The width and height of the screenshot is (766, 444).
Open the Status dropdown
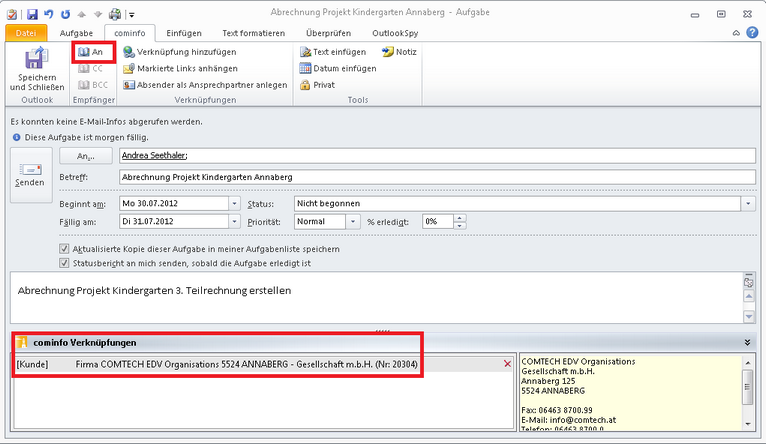tap(748, 203)
